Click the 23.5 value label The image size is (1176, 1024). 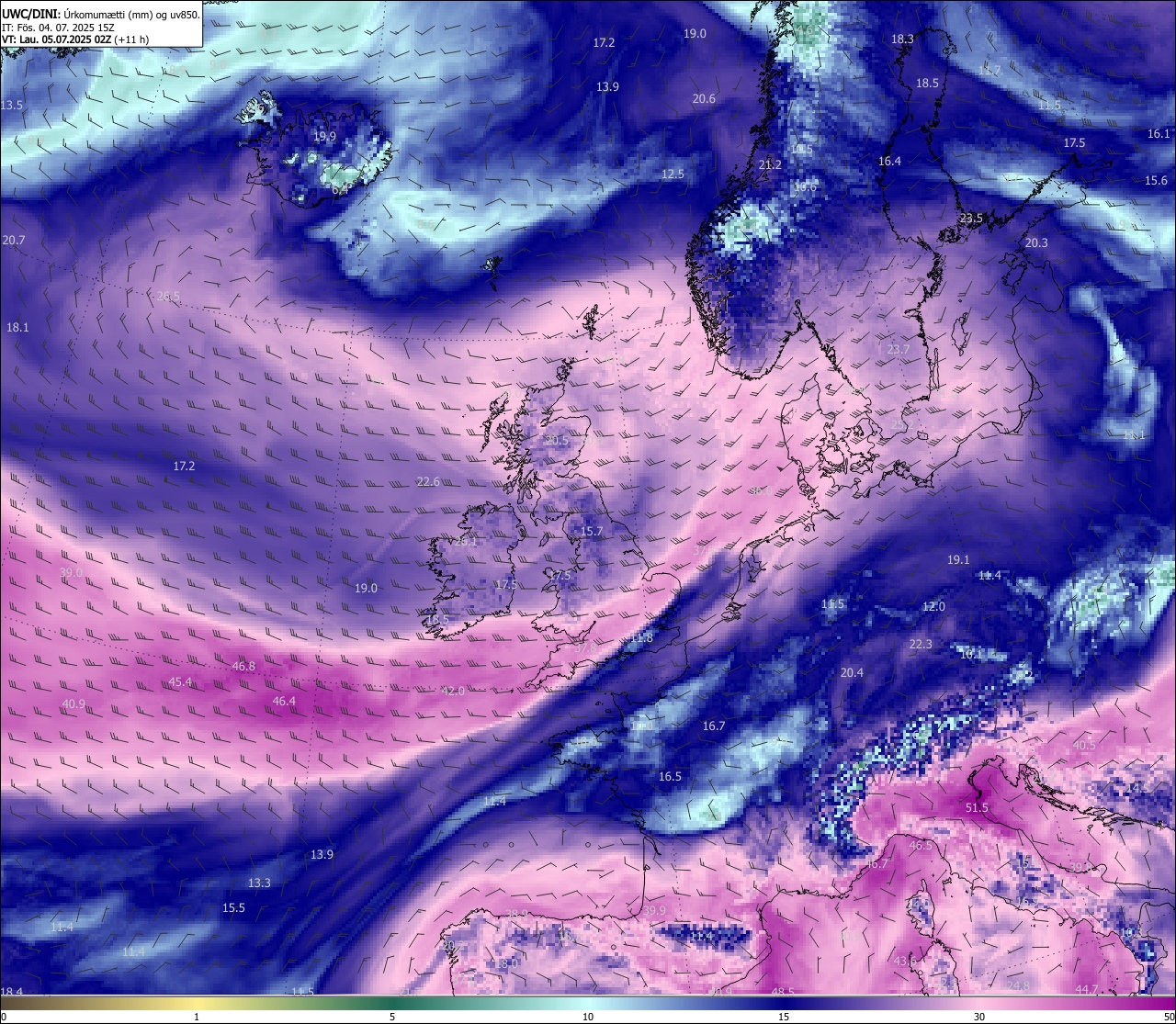click(971, 218)
